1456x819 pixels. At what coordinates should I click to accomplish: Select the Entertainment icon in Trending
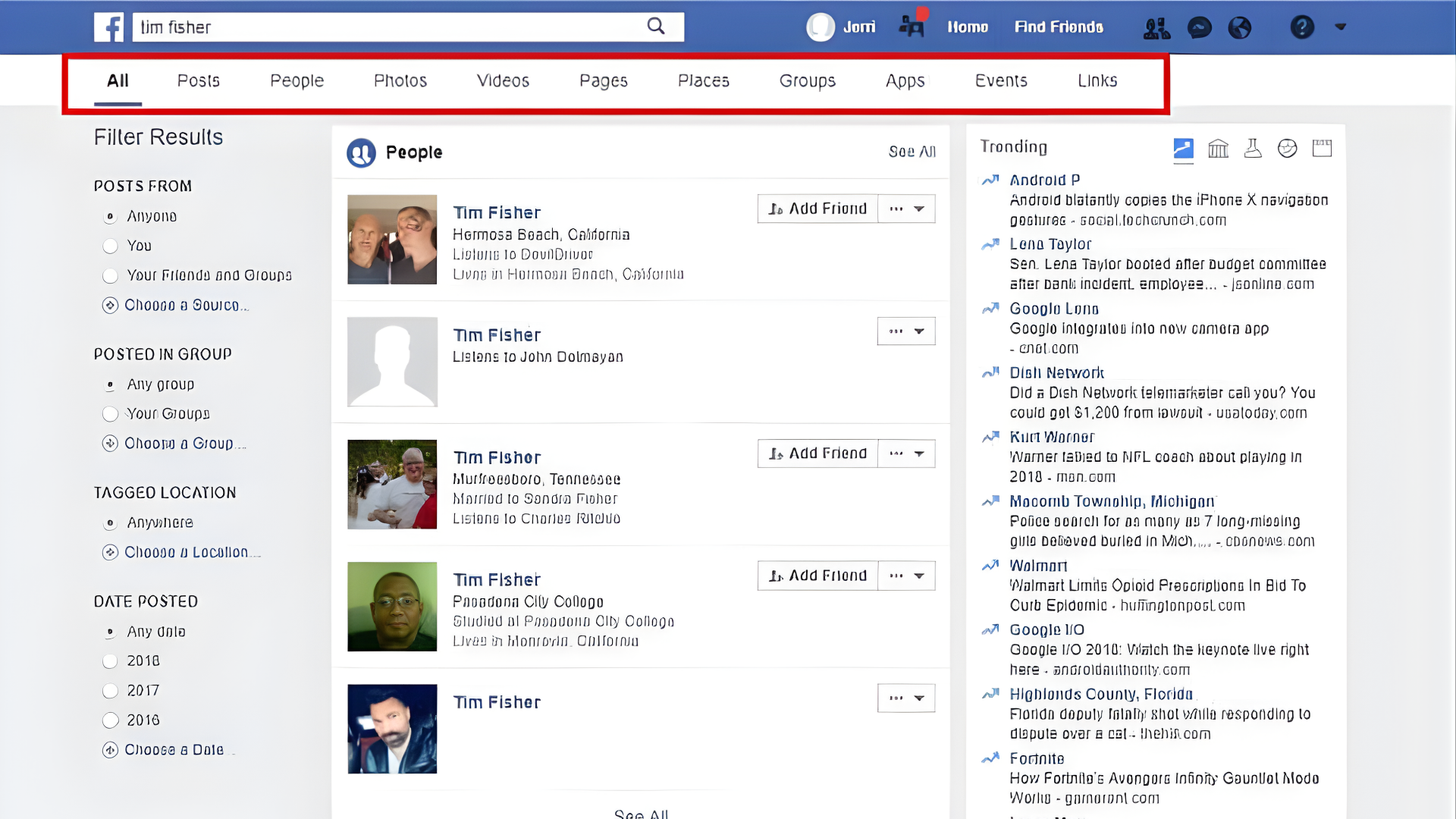pos(1287,149)
